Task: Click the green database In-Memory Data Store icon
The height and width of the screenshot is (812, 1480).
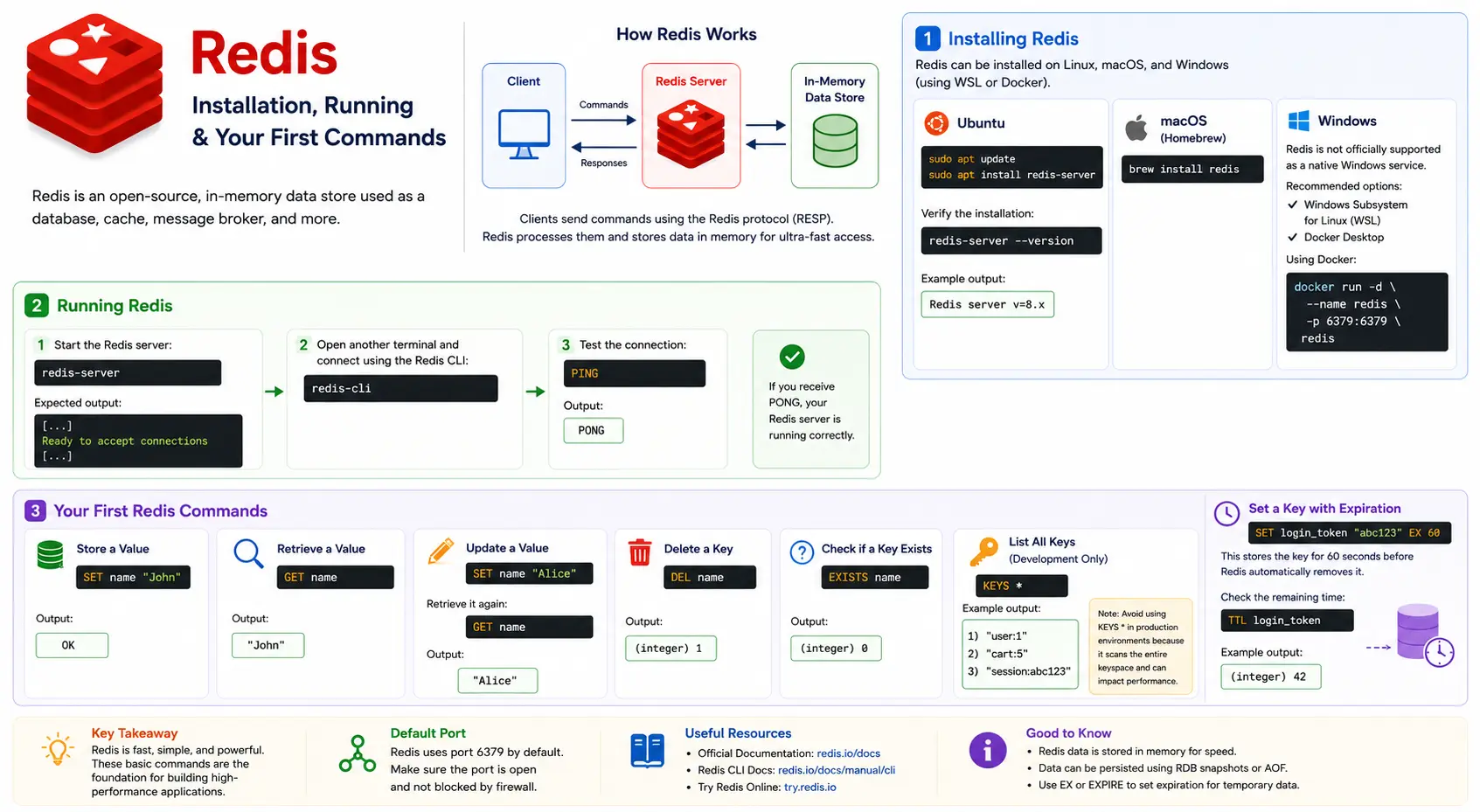Action: point(835,141)
